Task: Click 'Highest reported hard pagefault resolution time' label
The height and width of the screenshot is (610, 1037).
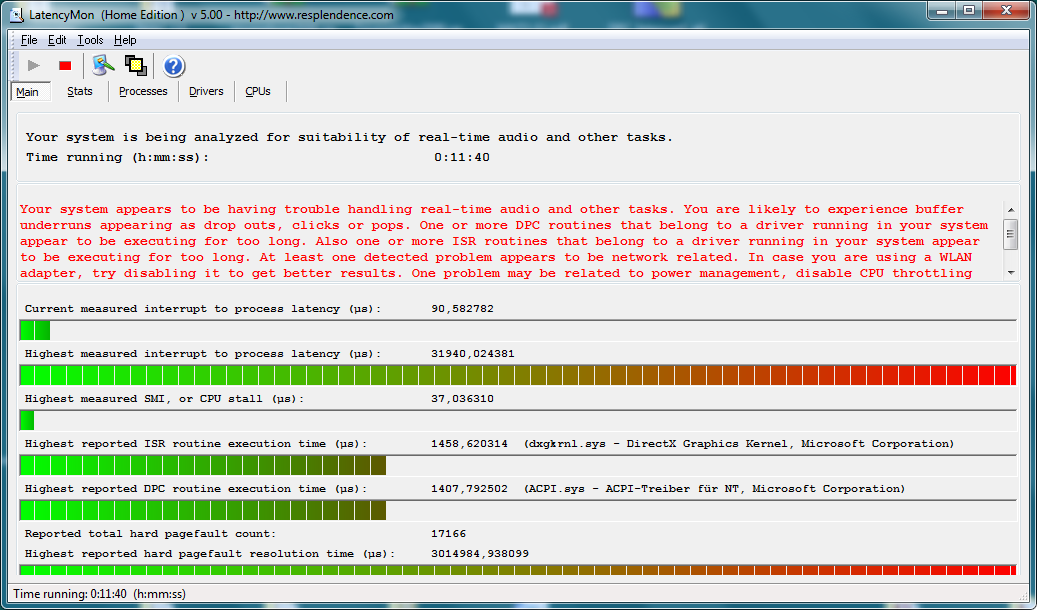Action: (x=210, y=554)
